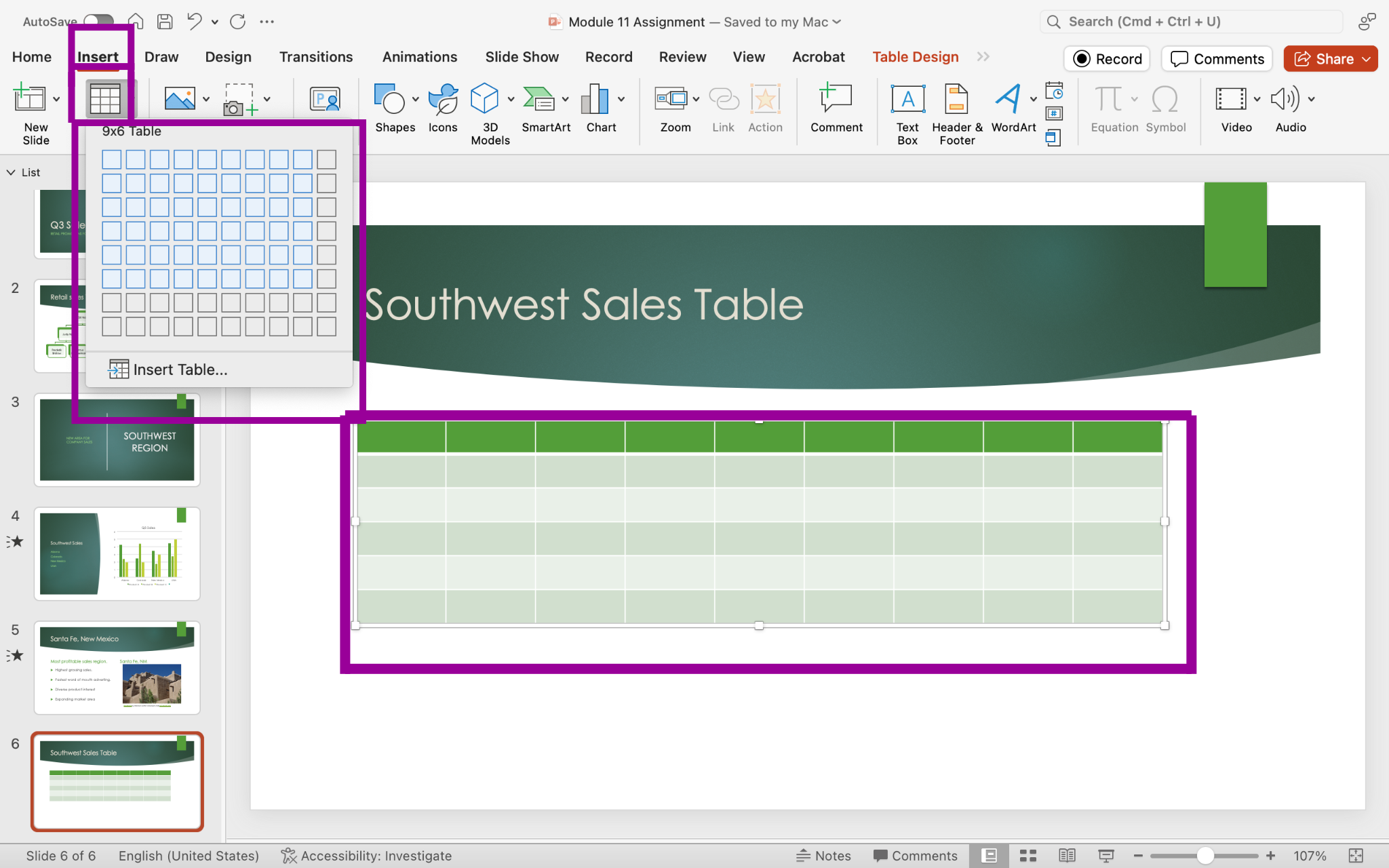Open the Undo history dropdown
The height and width of the screenshot is (868, 1389).
click(x=215, y=22)
